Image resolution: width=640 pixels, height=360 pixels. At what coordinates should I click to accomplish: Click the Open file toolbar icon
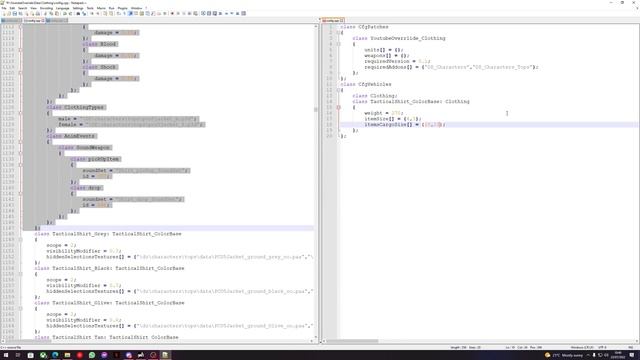click(x=9, y=13)
